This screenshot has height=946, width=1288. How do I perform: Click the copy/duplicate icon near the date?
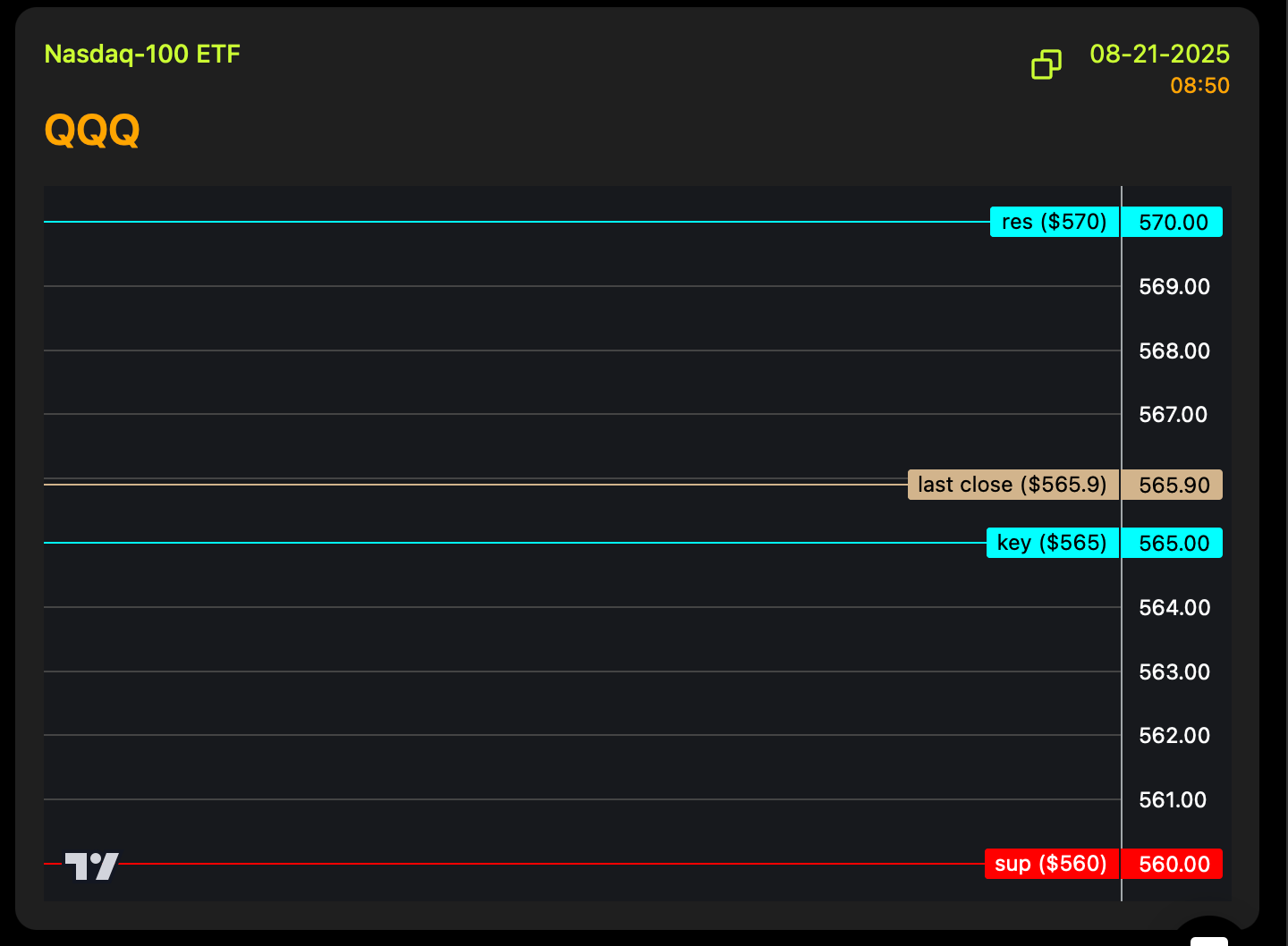pos(1046,64)
